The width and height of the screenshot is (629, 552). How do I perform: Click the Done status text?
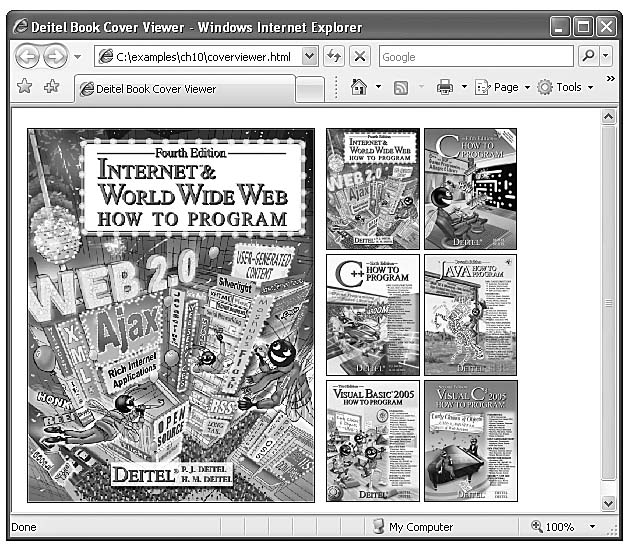(x=24, y=527)
